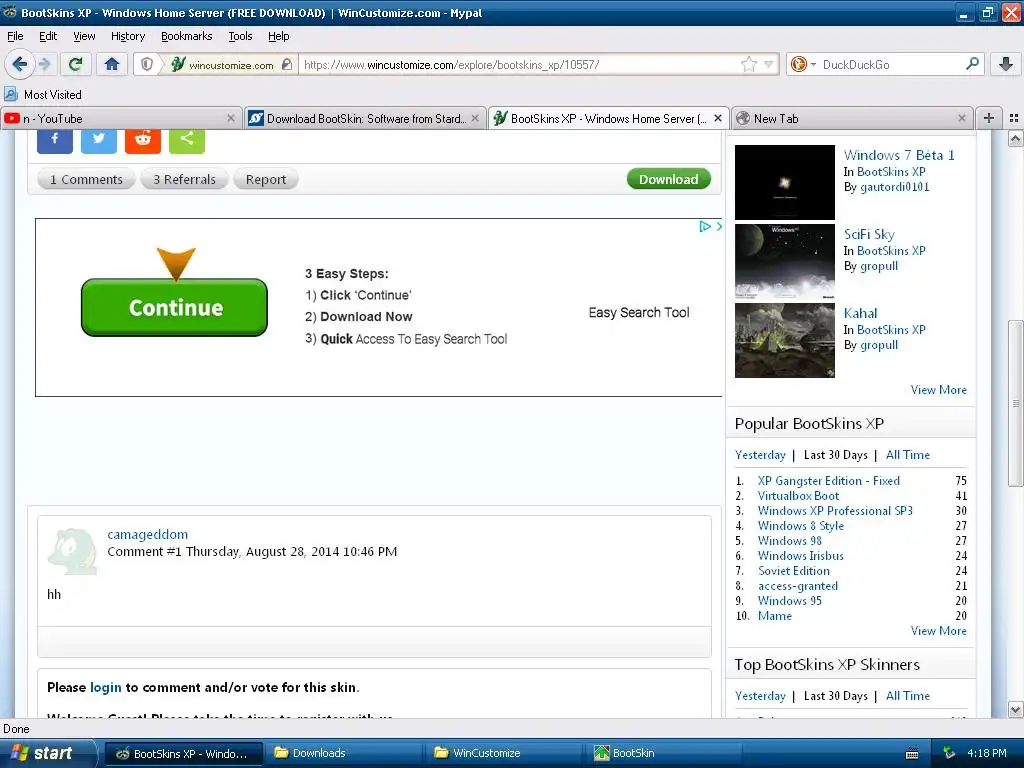Click the AdChoices icon on ad
This screenshot has height=768, width=1024.
point(705,227)
